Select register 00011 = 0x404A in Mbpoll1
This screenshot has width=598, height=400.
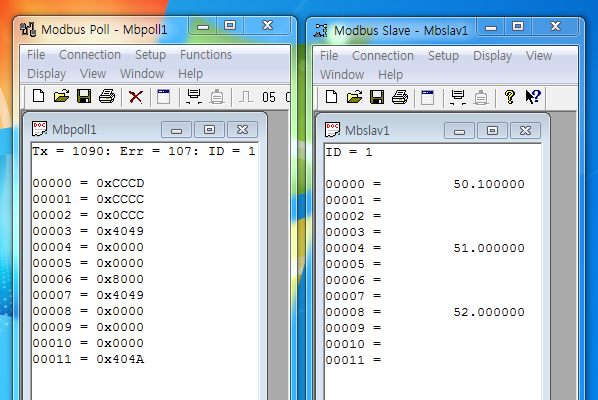pos(88,359)
